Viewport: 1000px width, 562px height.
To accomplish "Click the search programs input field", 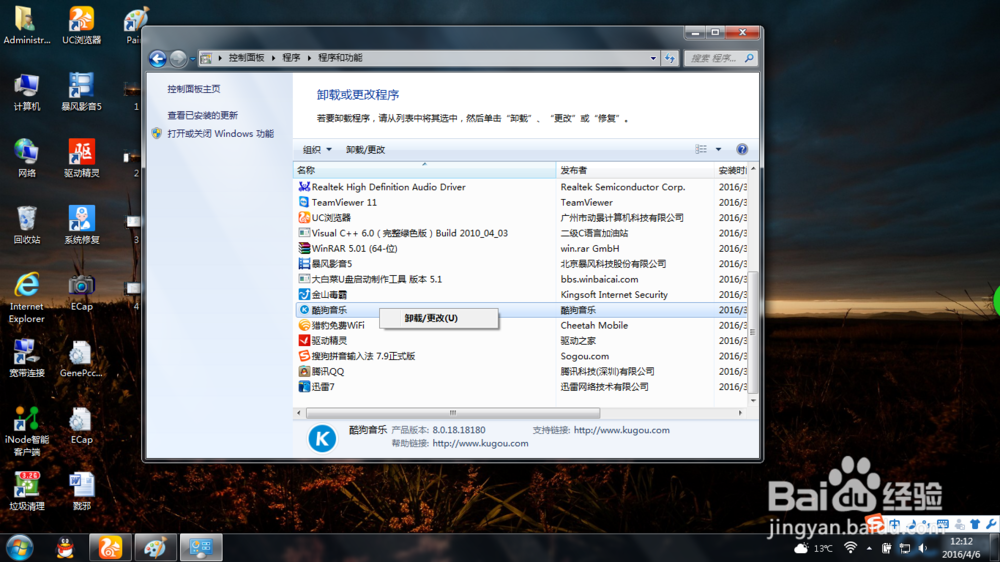I will [714, 58].
